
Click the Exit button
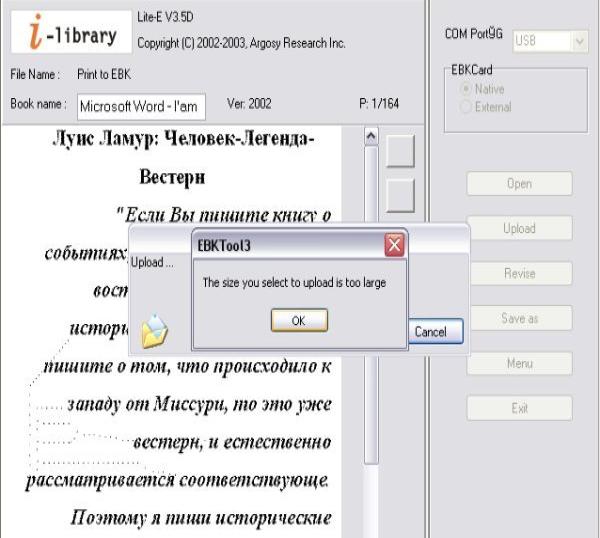(519, 408)
